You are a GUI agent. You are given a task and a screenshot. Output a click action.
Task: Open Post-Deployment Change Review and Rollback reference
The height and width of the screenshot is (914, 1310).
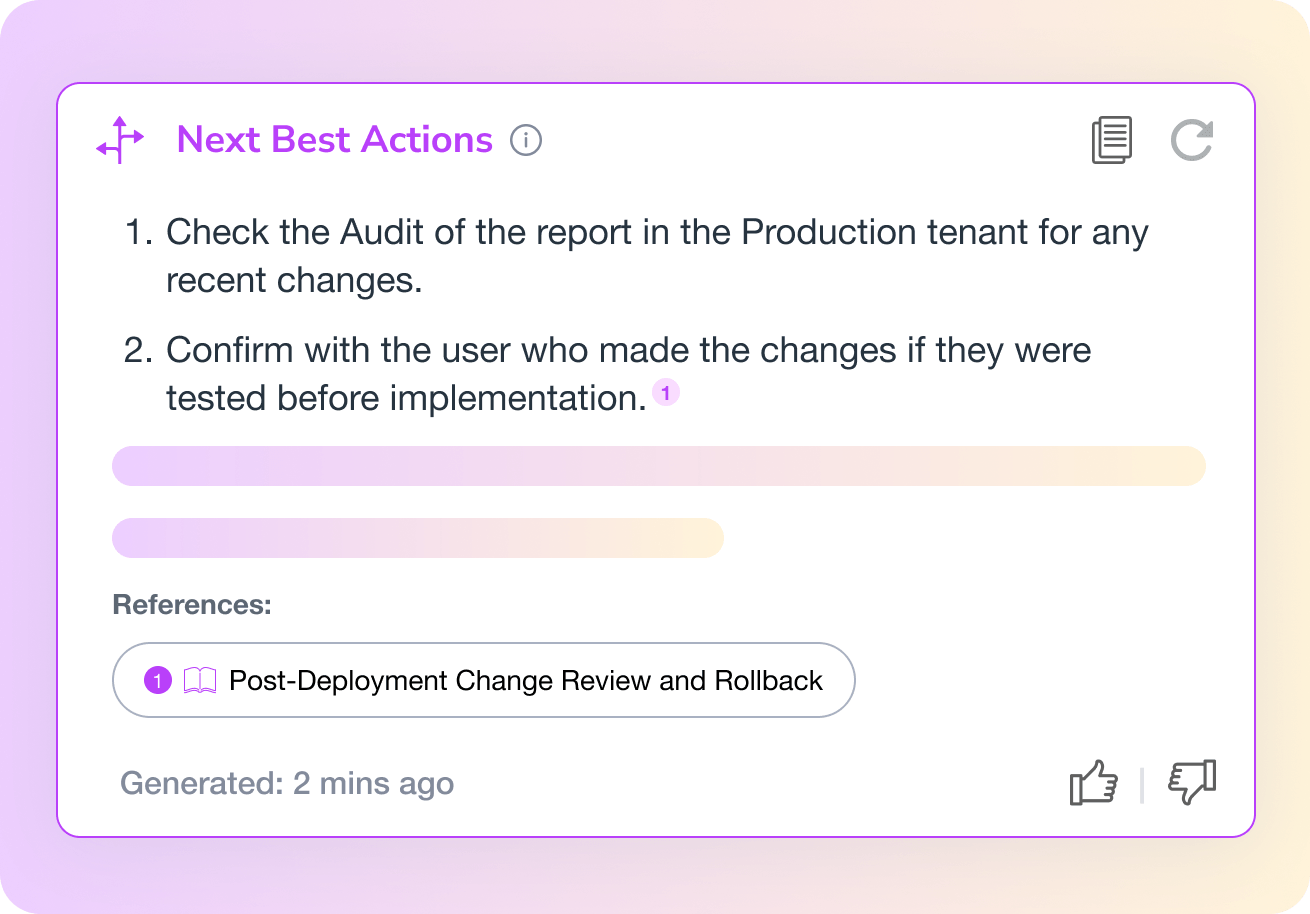pos(525,681)
